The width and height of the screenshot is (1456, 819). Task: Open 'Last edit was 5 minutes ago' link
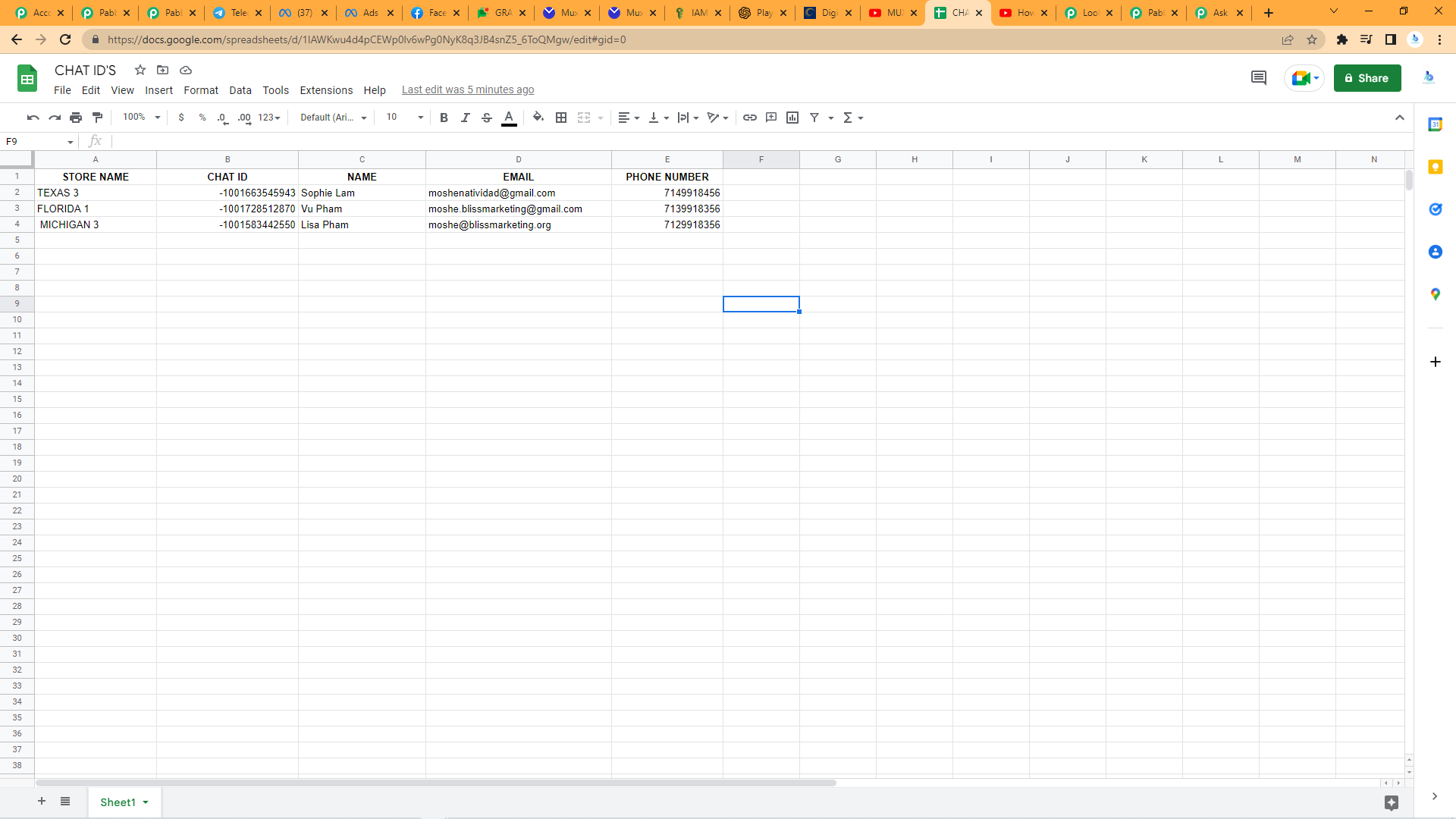pos(468,90)
